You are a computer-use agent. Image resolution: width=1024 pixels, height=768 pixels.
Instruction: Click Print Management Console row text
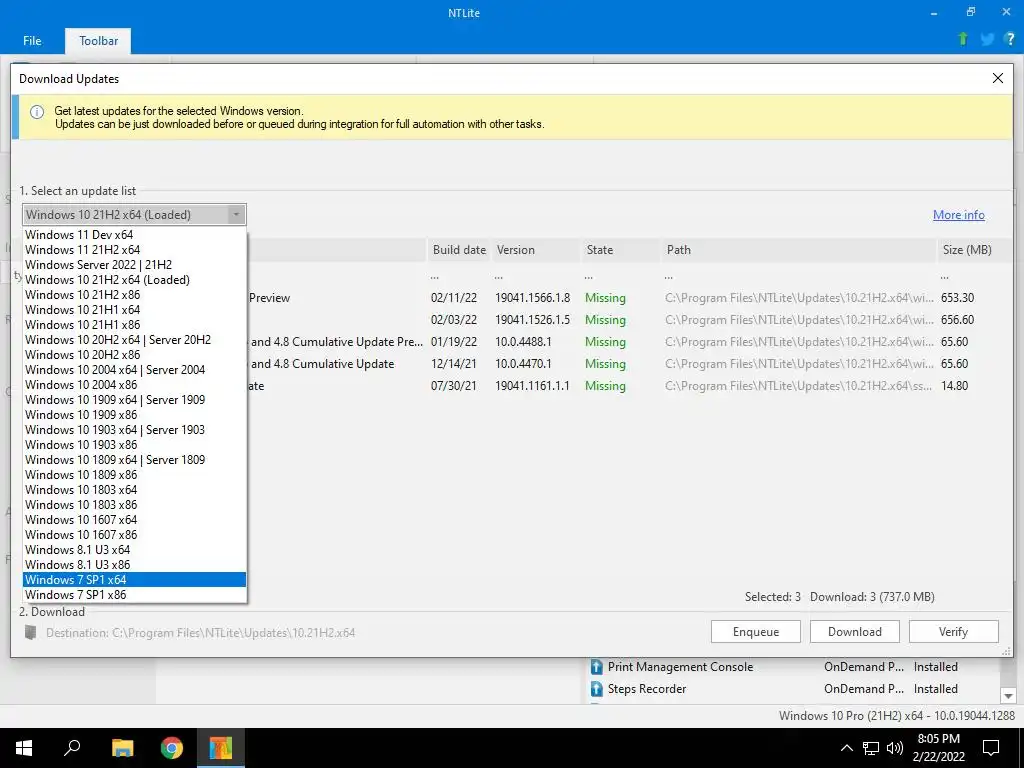click(x=680, y=667)
